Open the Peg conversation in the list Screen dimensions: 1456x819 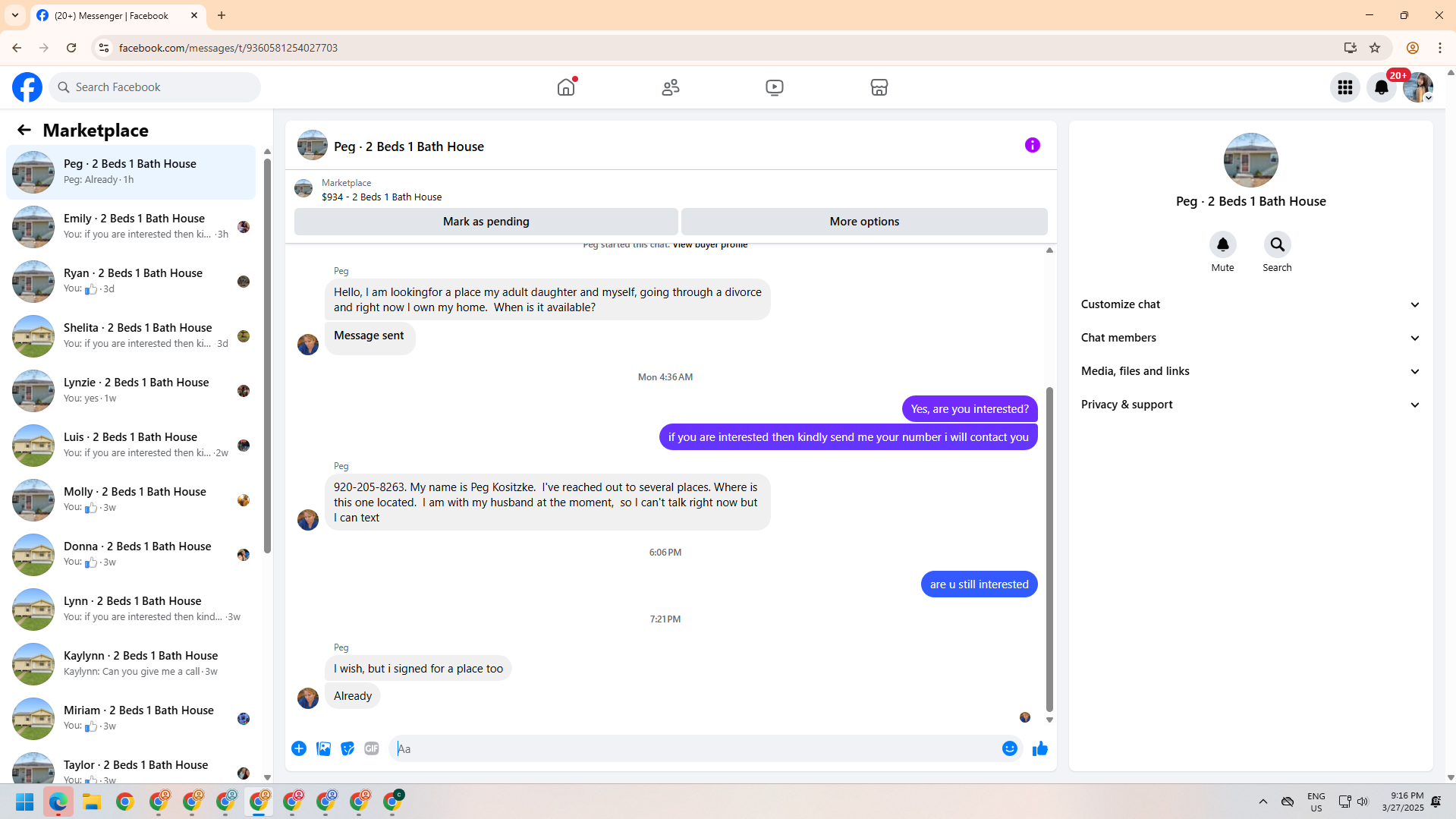point(131,172)
